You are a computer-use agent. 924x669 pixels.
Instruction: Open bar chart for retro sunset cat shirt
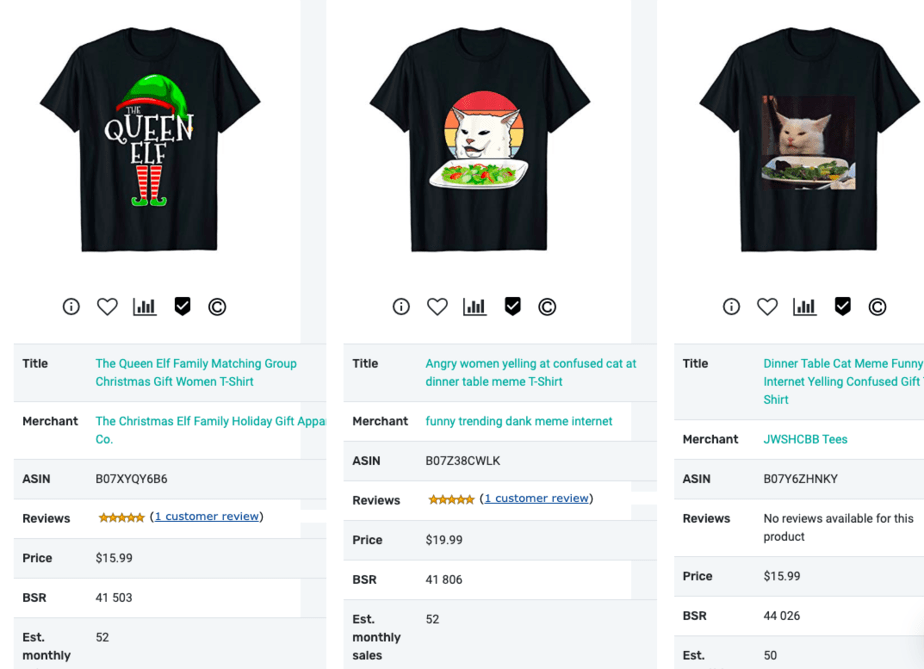pyautogui.click(x=474, y=307)
